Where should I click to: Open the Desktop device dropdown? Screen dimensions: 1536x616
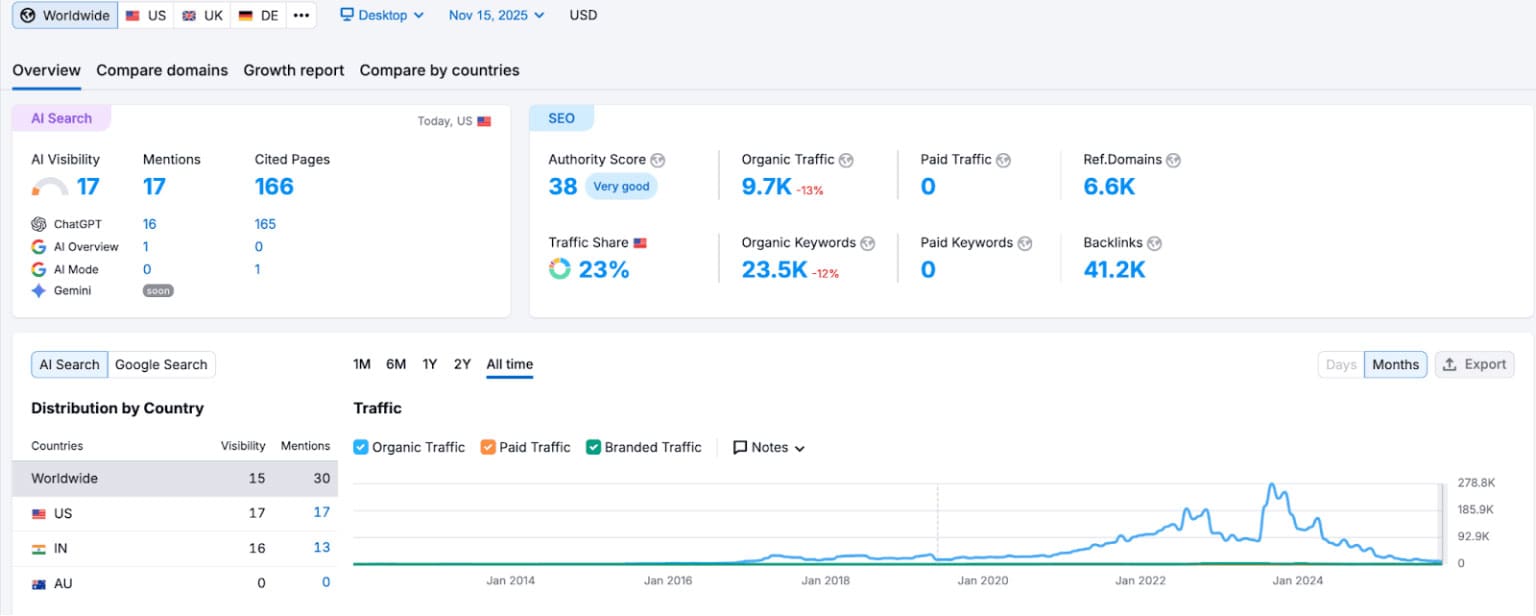pyautogui.click(x=382, y=15)
